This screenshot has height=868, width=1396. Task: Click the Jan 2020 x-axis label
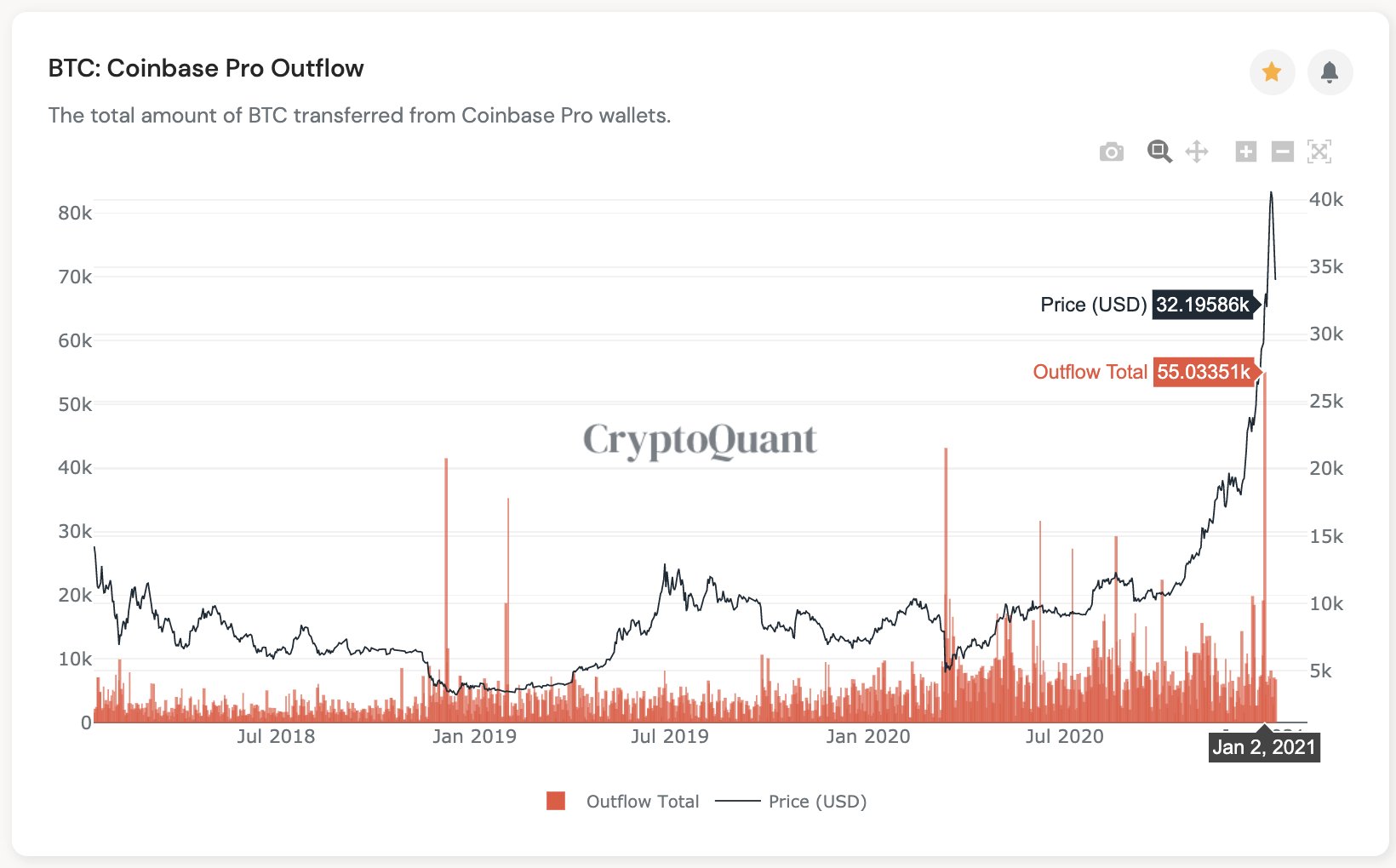[868, 737]
